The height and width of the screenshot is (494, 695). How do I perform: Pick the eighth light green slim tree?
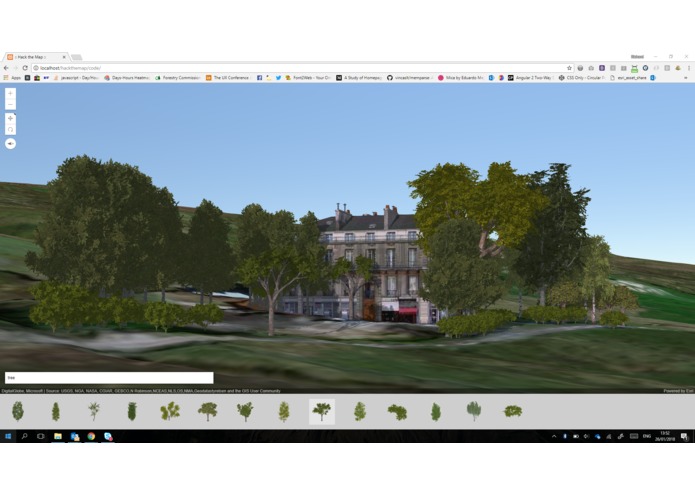click(x=284, y=411)
